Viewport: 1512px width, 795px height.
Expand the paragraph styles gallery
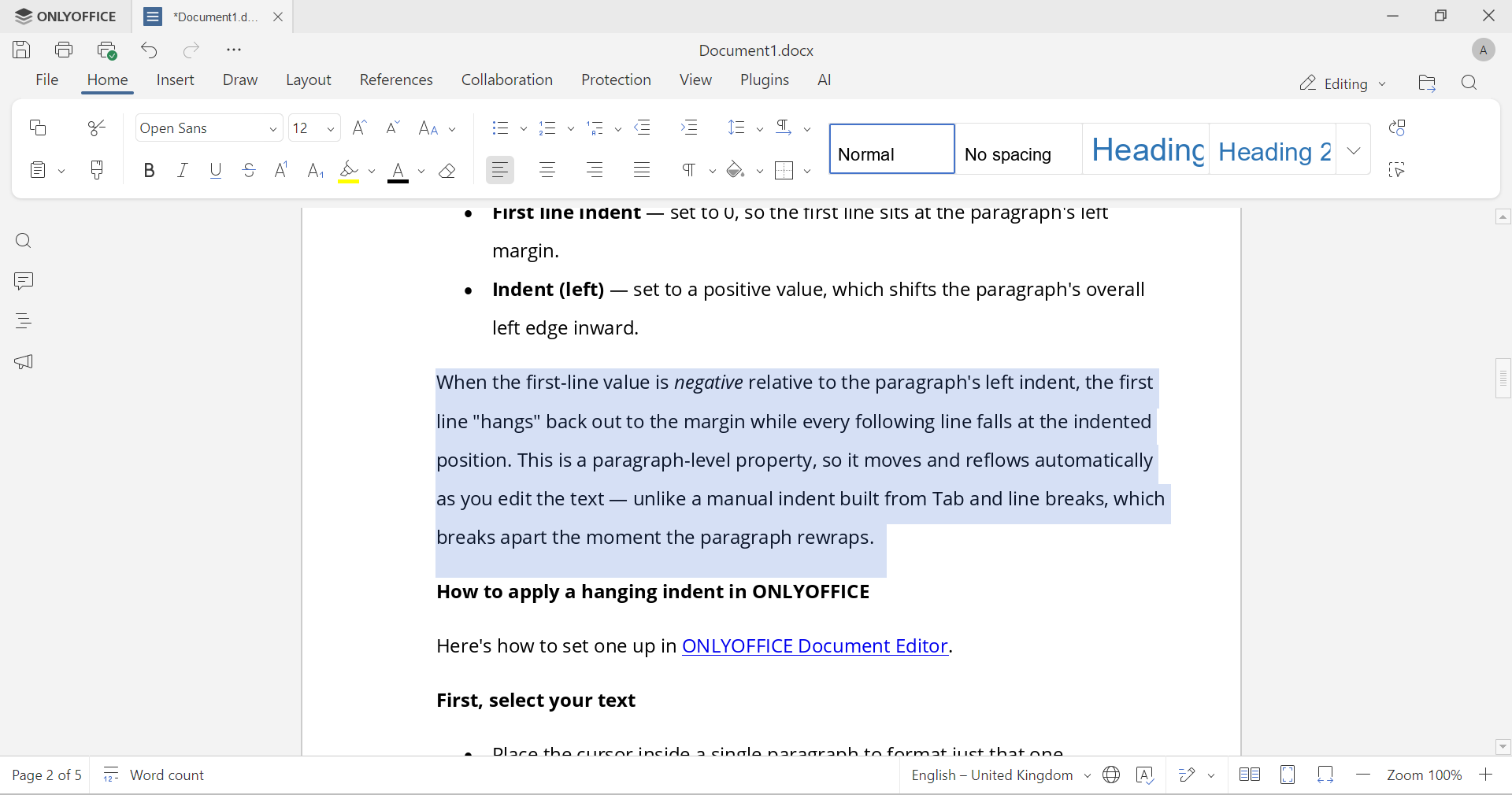(1354, 150)
